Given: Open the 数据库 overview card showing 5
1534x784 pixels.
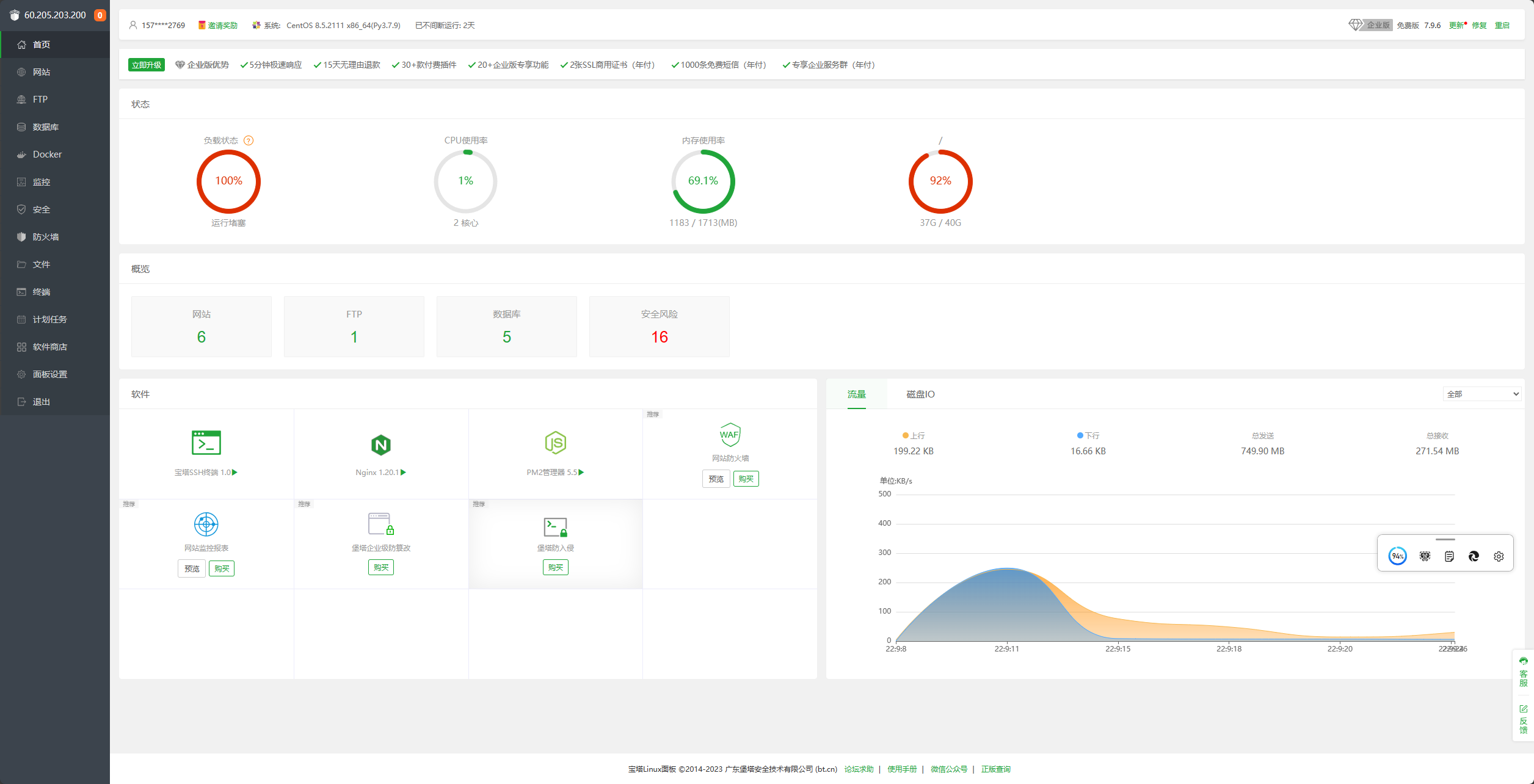Looking at the screenshot, I should click(x=507, y=327).
